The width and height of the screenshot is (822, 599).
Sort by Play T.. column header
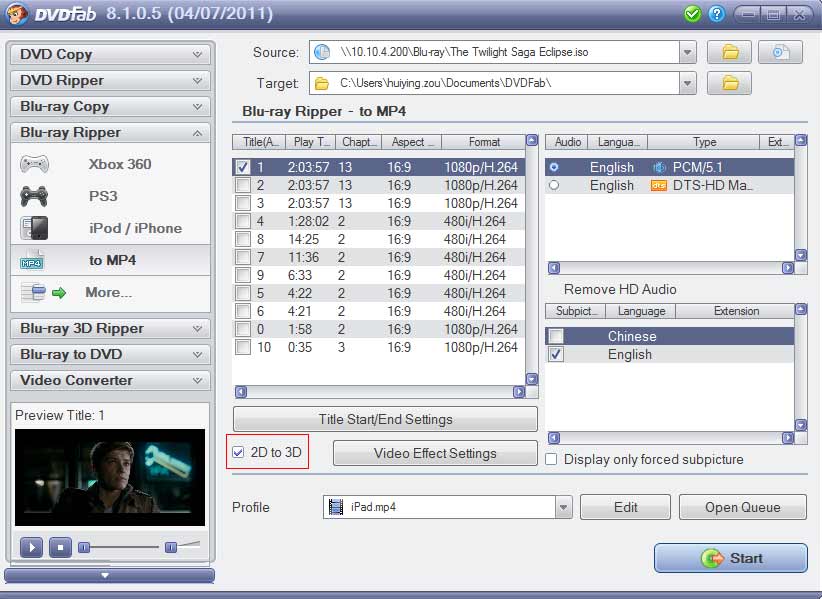tap(311, 142)
